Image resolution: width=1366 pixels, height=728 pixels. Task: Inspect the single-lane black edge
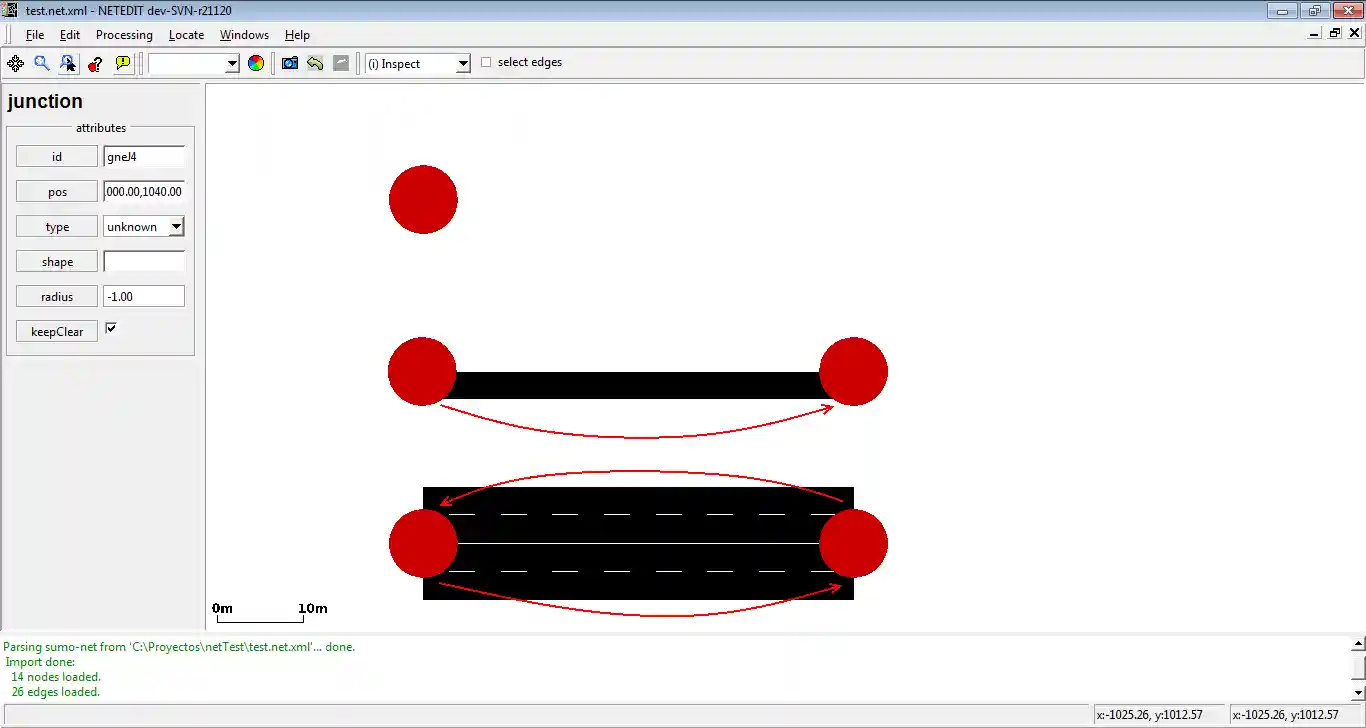click(638, 385)
